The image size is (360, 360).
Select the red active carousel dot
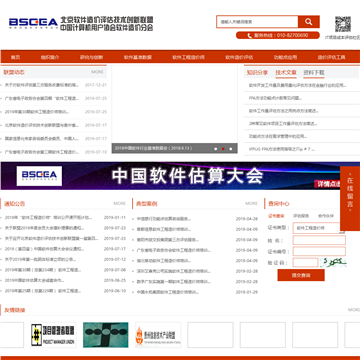223,149
